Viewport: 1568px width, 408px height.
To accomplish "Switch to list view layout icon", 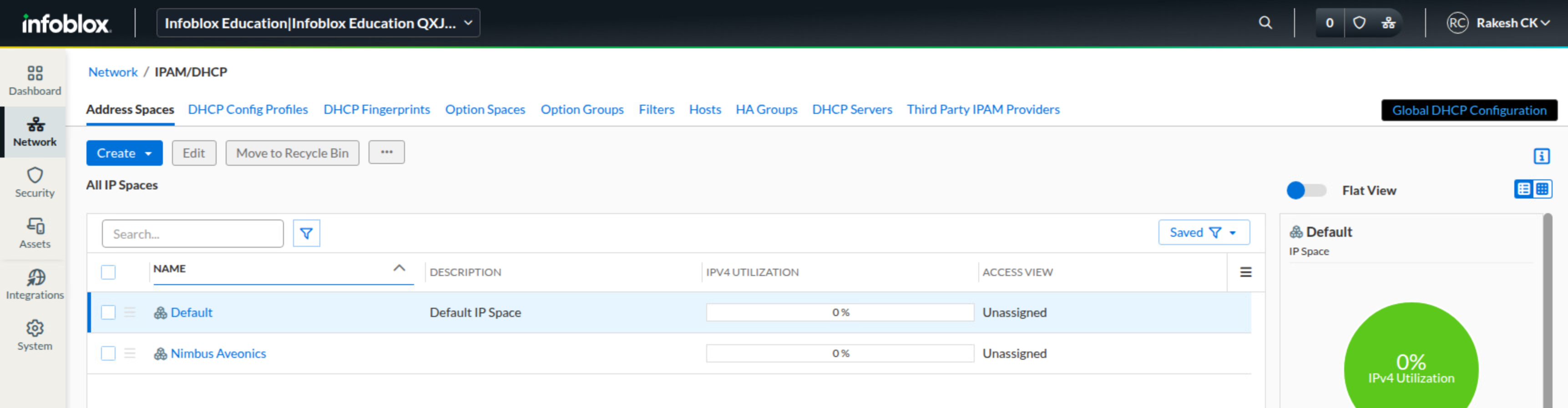I will click(1523, 189).
